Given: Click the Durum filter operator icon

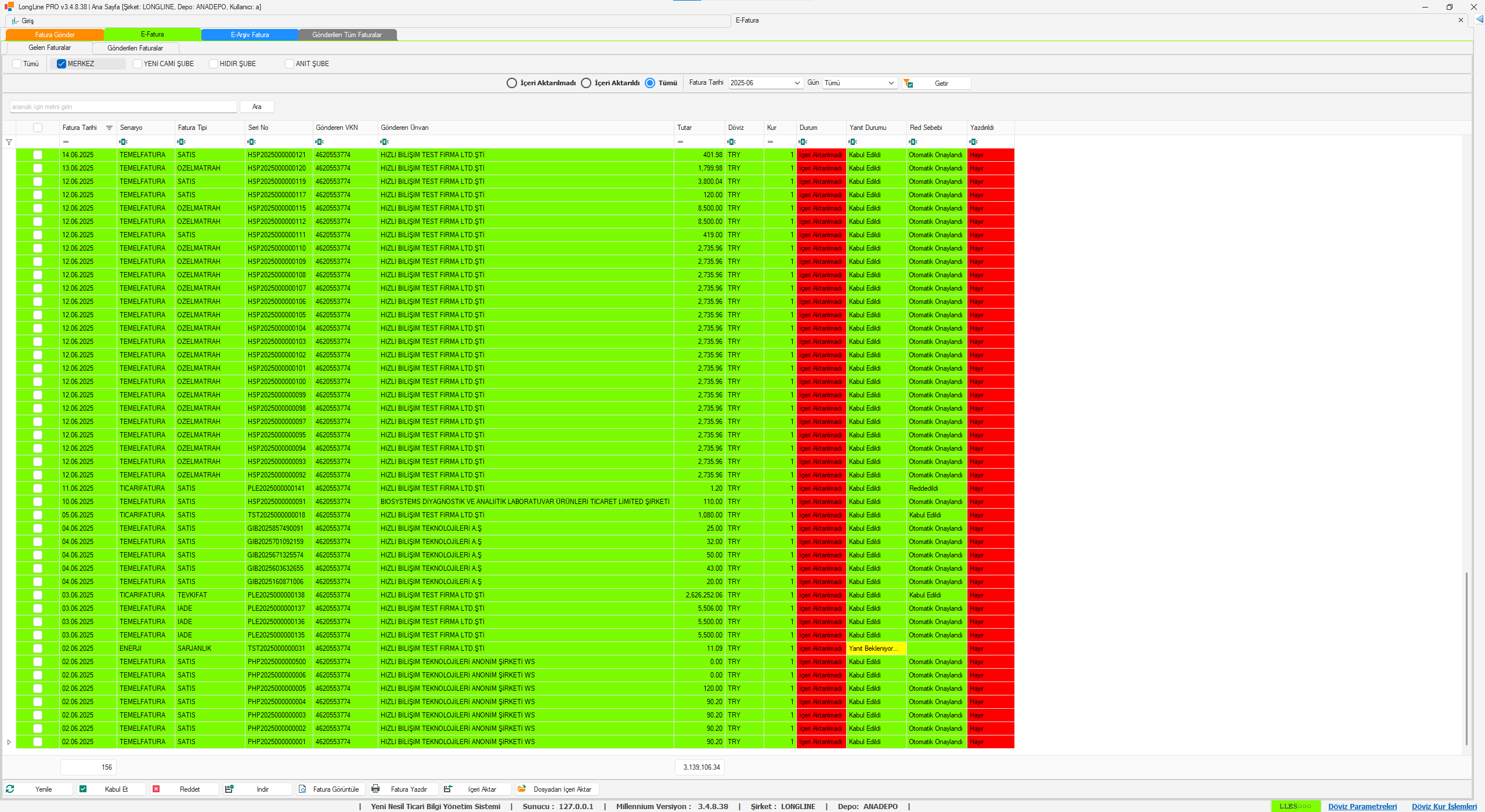Looking at the screenshot, I should (x=803, y=142).
